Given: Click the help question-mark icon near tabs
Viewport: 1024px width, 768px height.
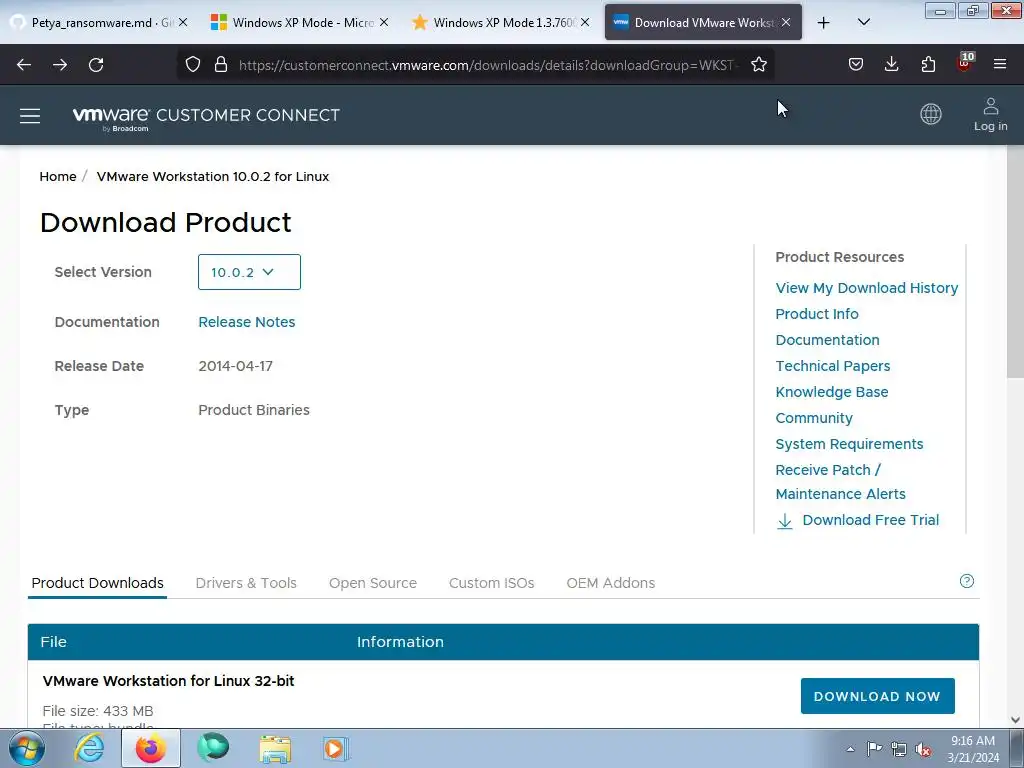Looking at the screenshot, I should click(x=967, y=581).
